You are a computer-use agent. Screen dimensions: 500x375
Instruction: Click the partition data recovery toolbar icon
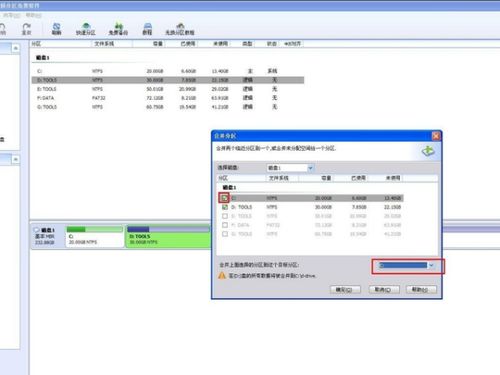(180, 29)
